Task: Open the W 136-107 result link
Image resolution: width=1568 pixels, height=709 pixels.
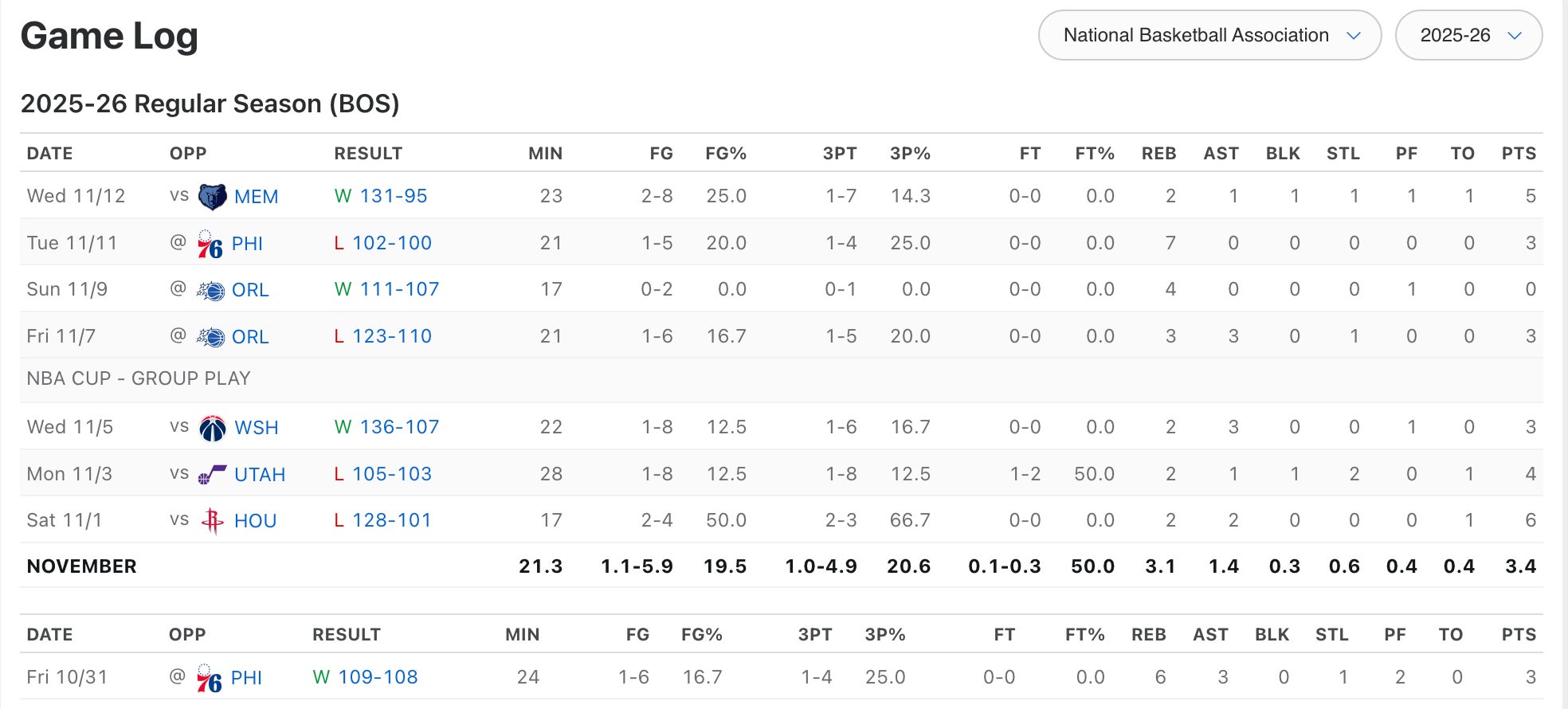Action: click(x=399, y=427)
